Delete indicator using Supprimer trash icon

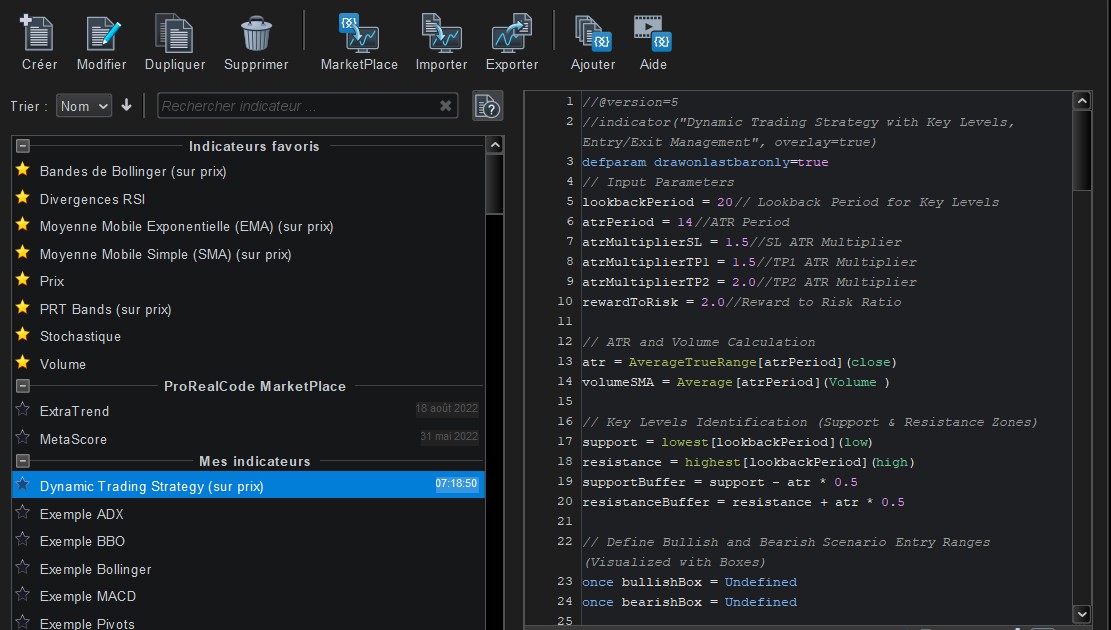click(x=256, y=35)
